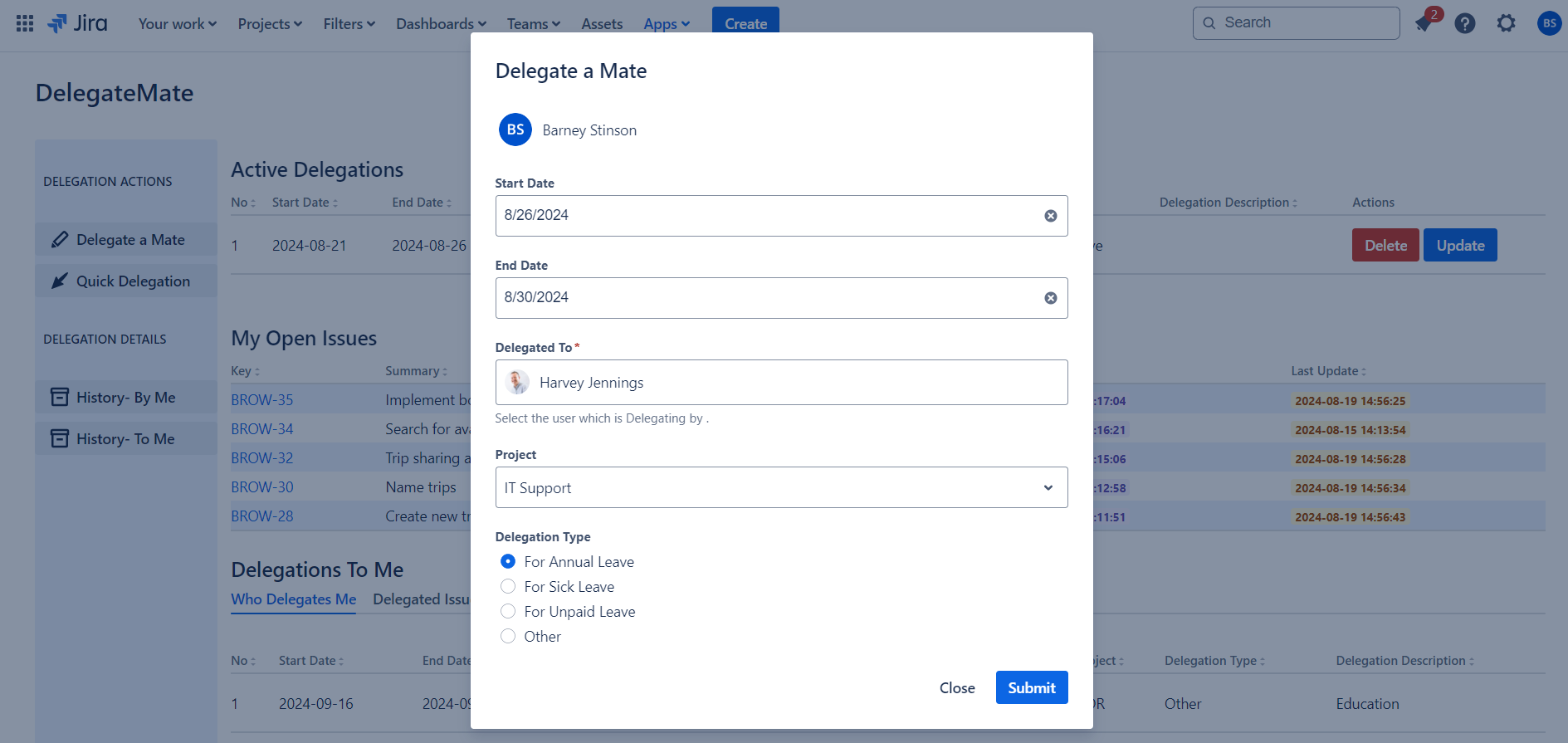Click the Start Date input field

[x=781, y=216]
